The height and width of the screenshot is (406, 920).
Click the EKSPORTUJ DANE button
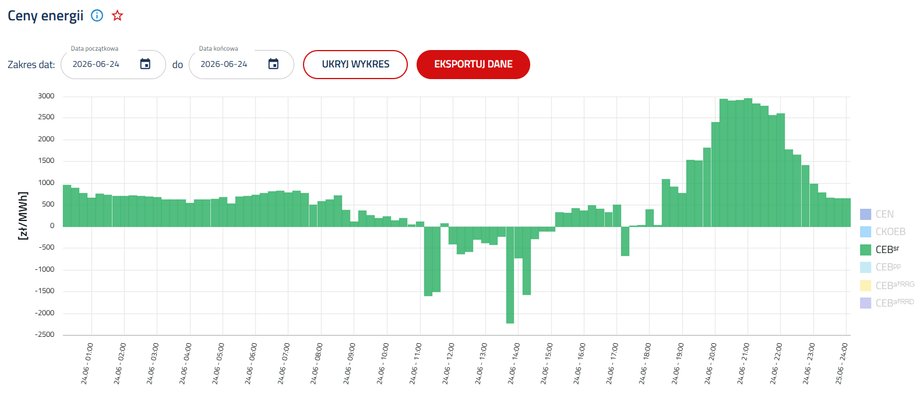tap(473, 64)
